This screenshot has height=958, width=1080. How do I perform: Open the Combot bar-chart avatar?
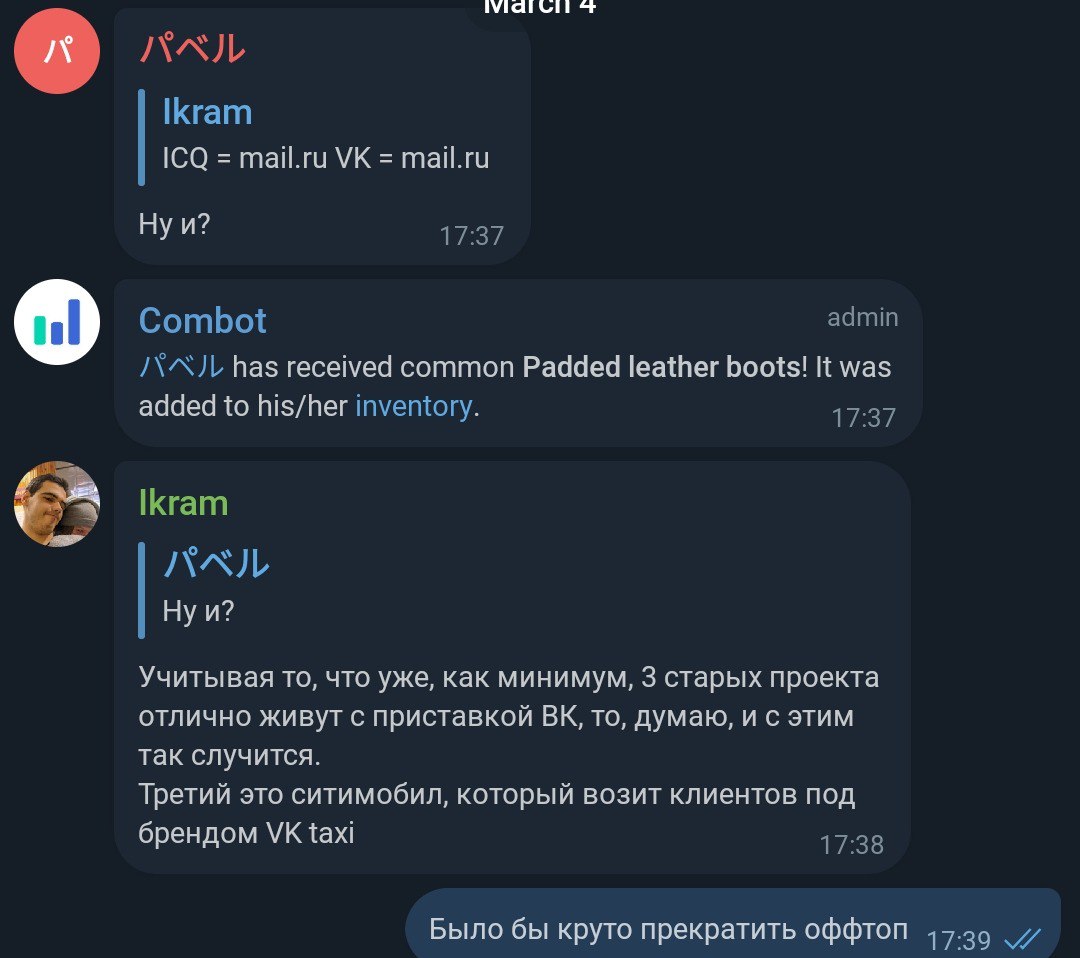[x=56, y=322]
